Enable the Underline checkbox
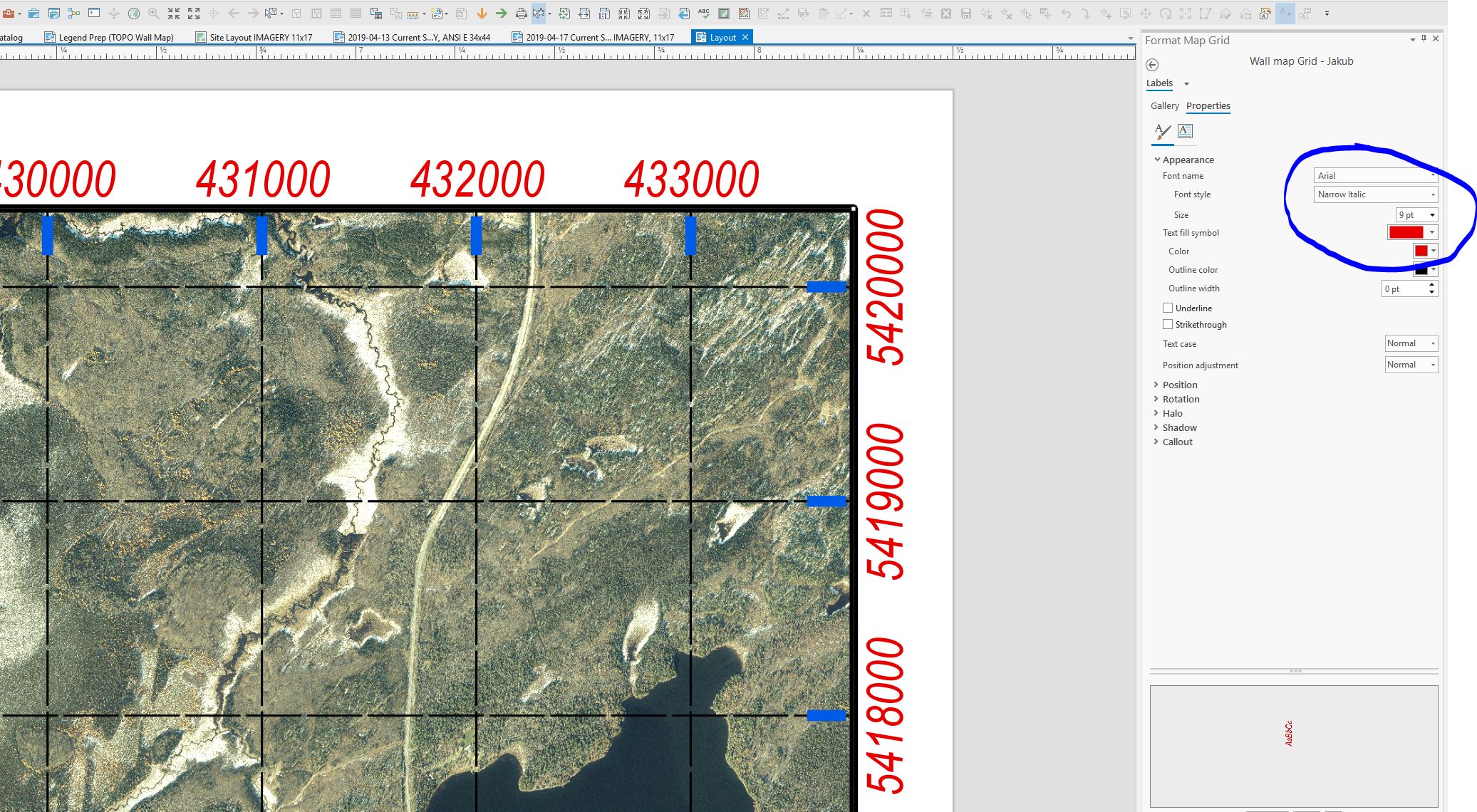 coord(1168,307)
